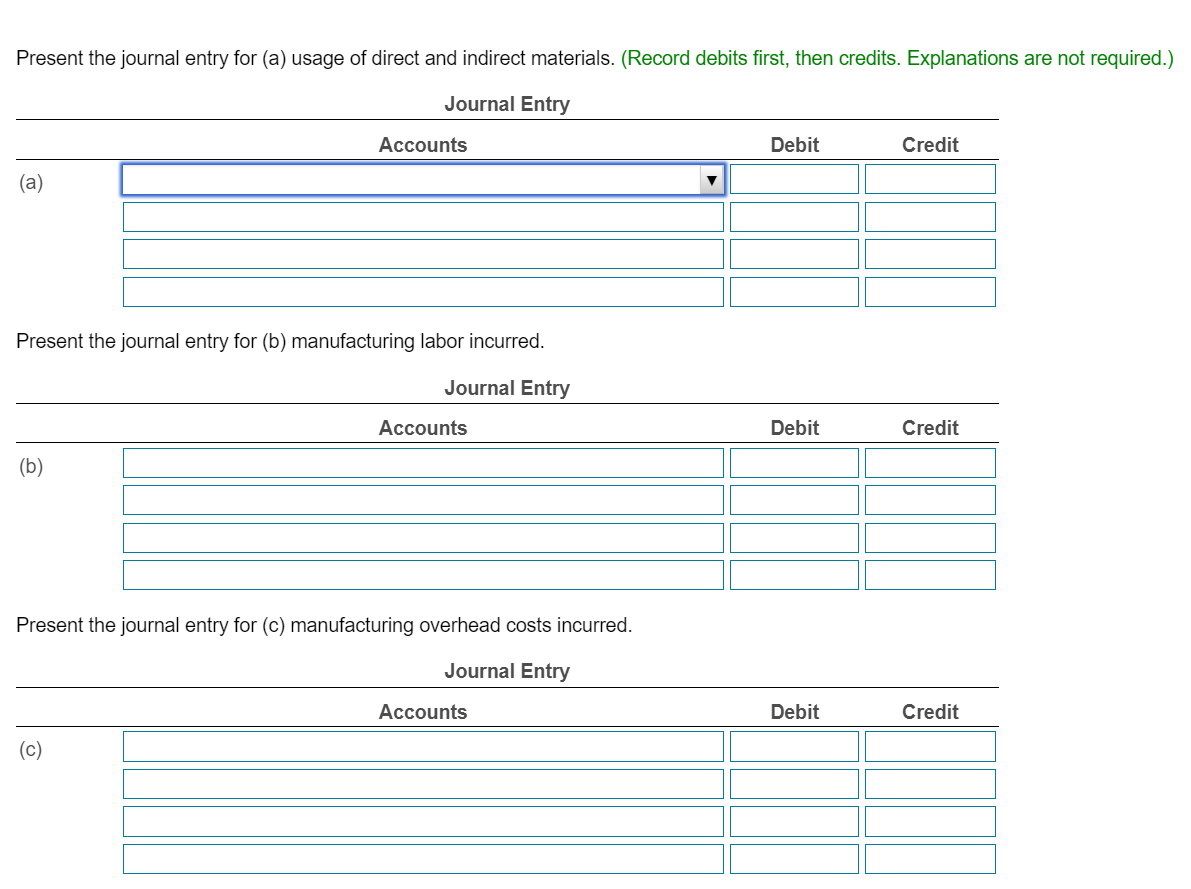Image resolution: width=1191 pixels, height=889 pixels.
Task: Click third credit field of entry (a)
Action: [930, 254]
